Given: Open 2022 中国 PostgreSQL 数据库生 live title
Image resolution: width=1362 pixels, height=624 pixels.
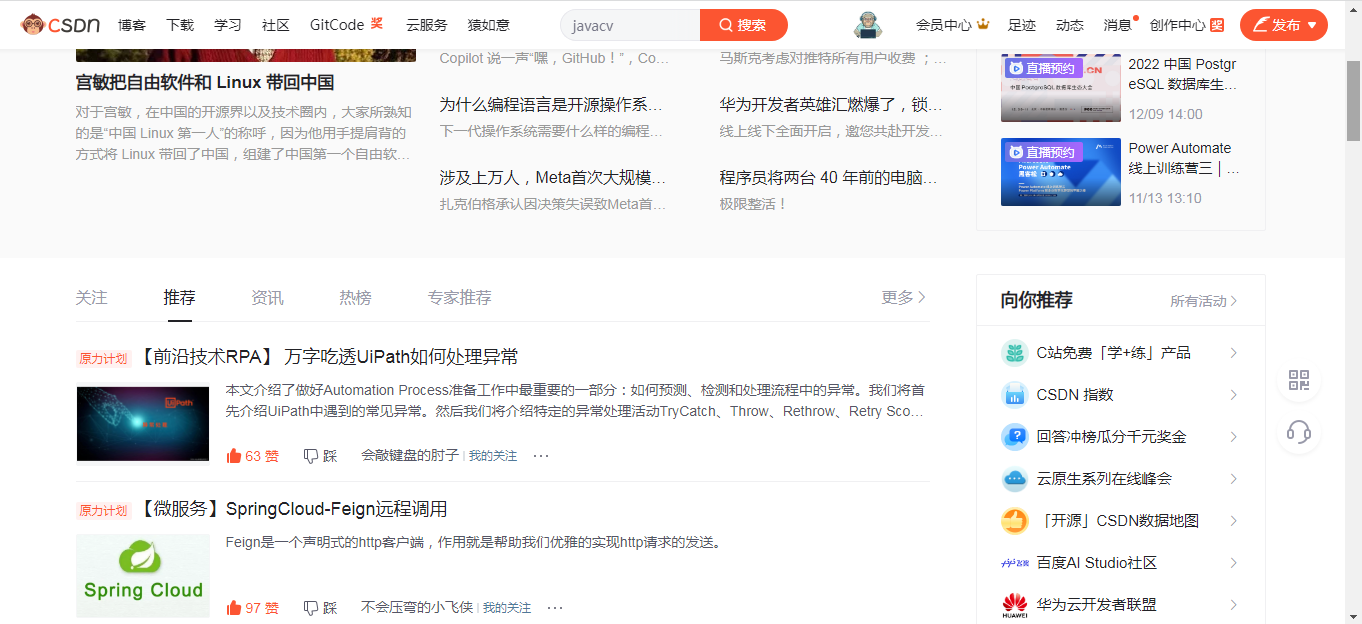Looking at the screenshot, I should coord(1183,75).
